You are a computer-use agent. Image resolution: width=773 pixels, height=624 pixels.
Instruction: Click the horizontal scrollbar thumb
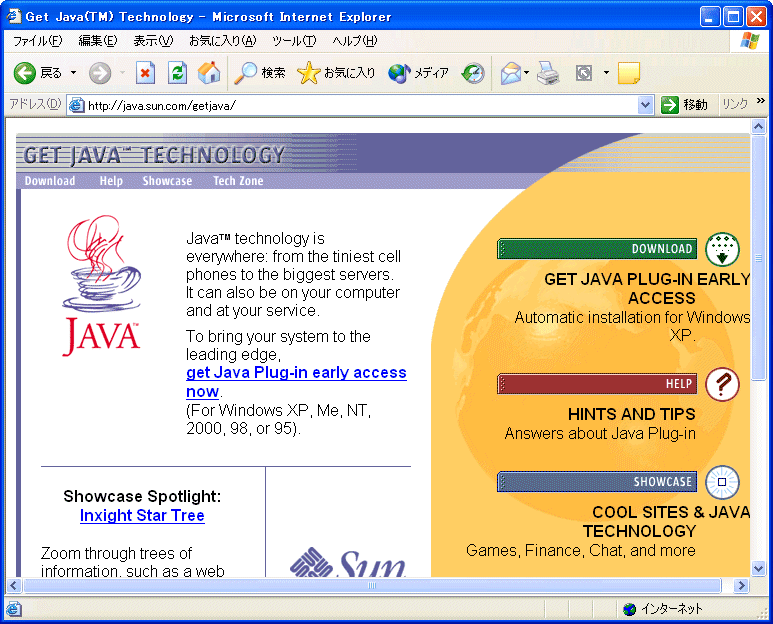click(372, 586)
